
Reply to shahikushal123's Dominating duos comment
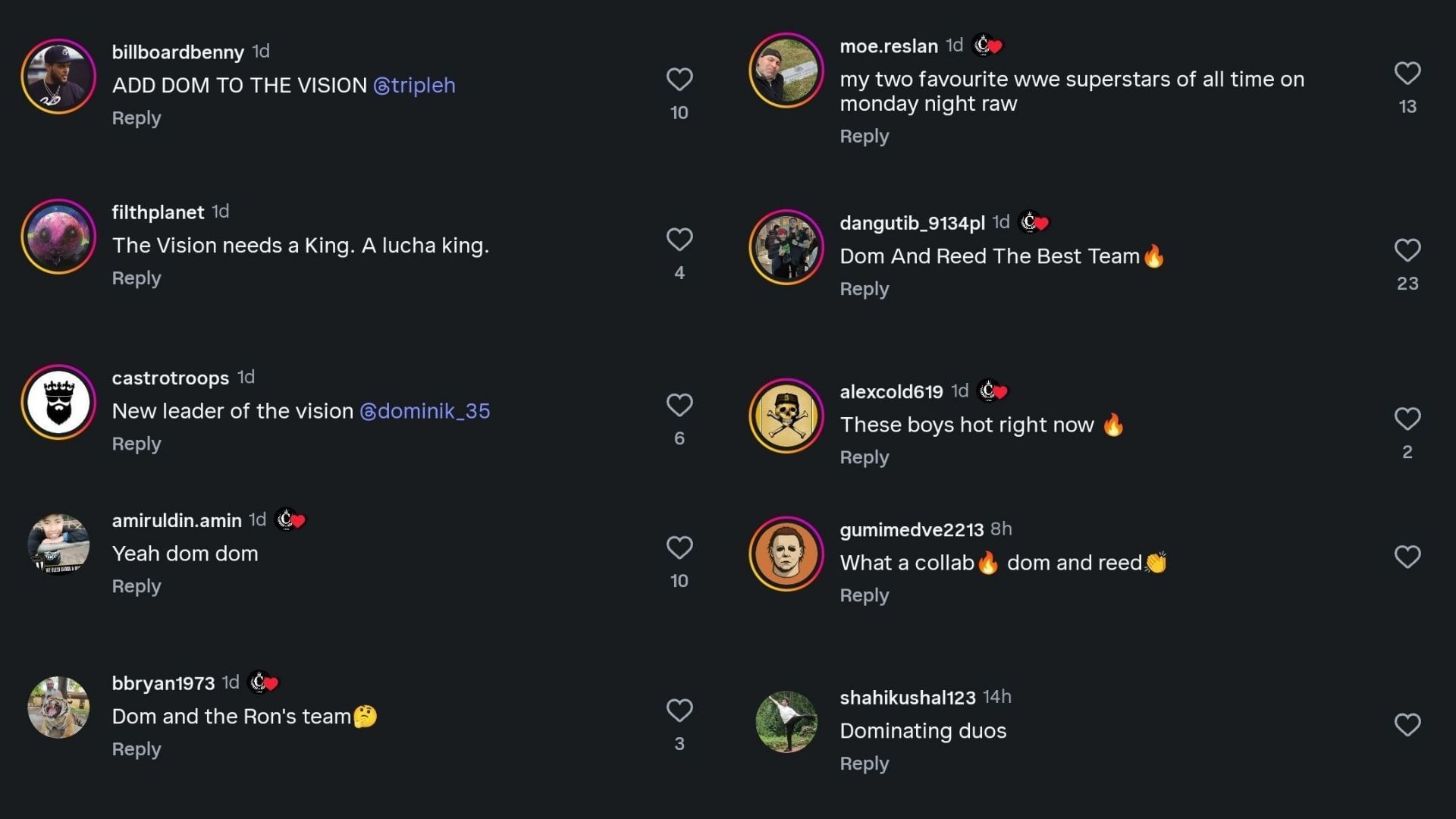(864, 764)
